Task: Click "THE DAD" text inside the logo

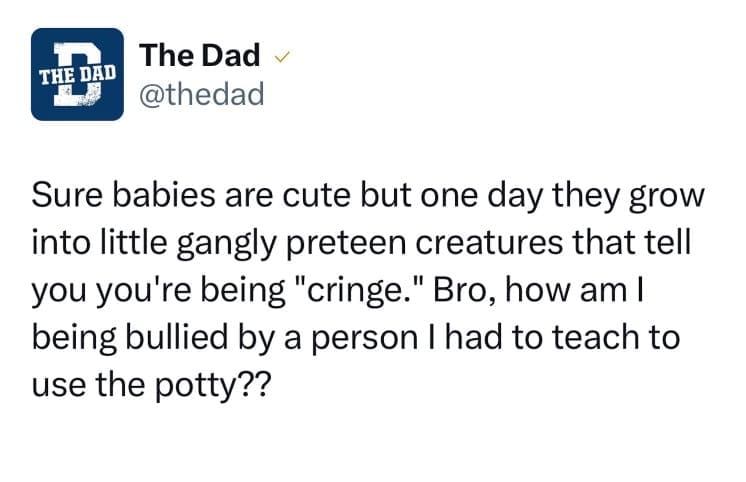Action: pos(77,74)
